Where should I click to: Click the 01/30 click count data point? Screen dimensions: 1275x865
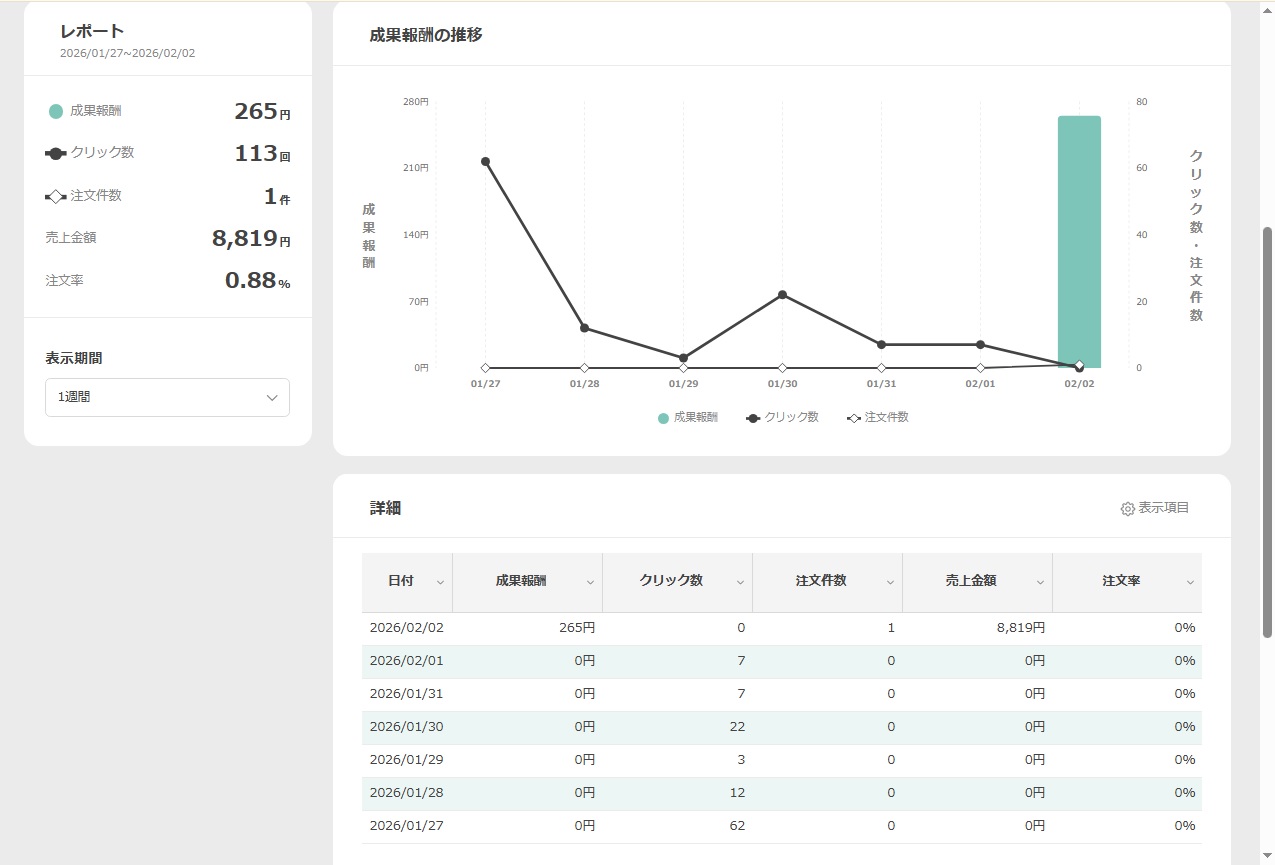point(782,295)
